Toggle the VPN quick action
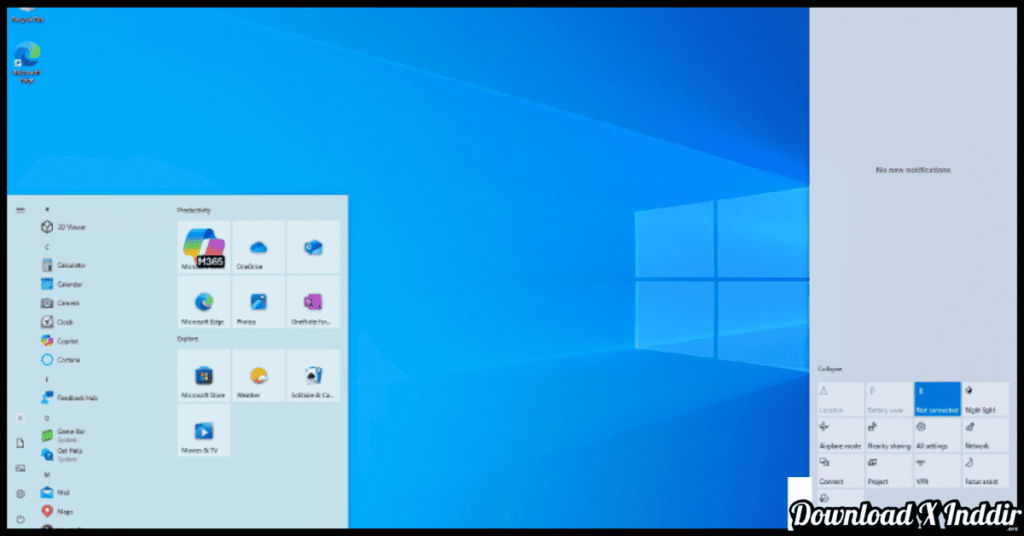The image size is (1024, 536). point(937,471)
